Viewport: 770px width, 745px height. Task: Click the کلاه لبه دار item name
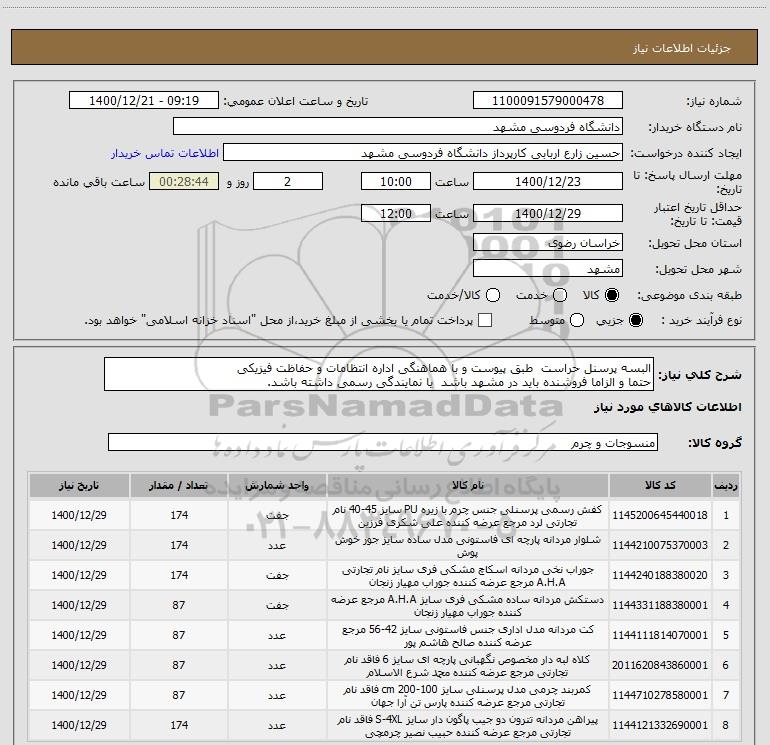[x=468, y=665]
